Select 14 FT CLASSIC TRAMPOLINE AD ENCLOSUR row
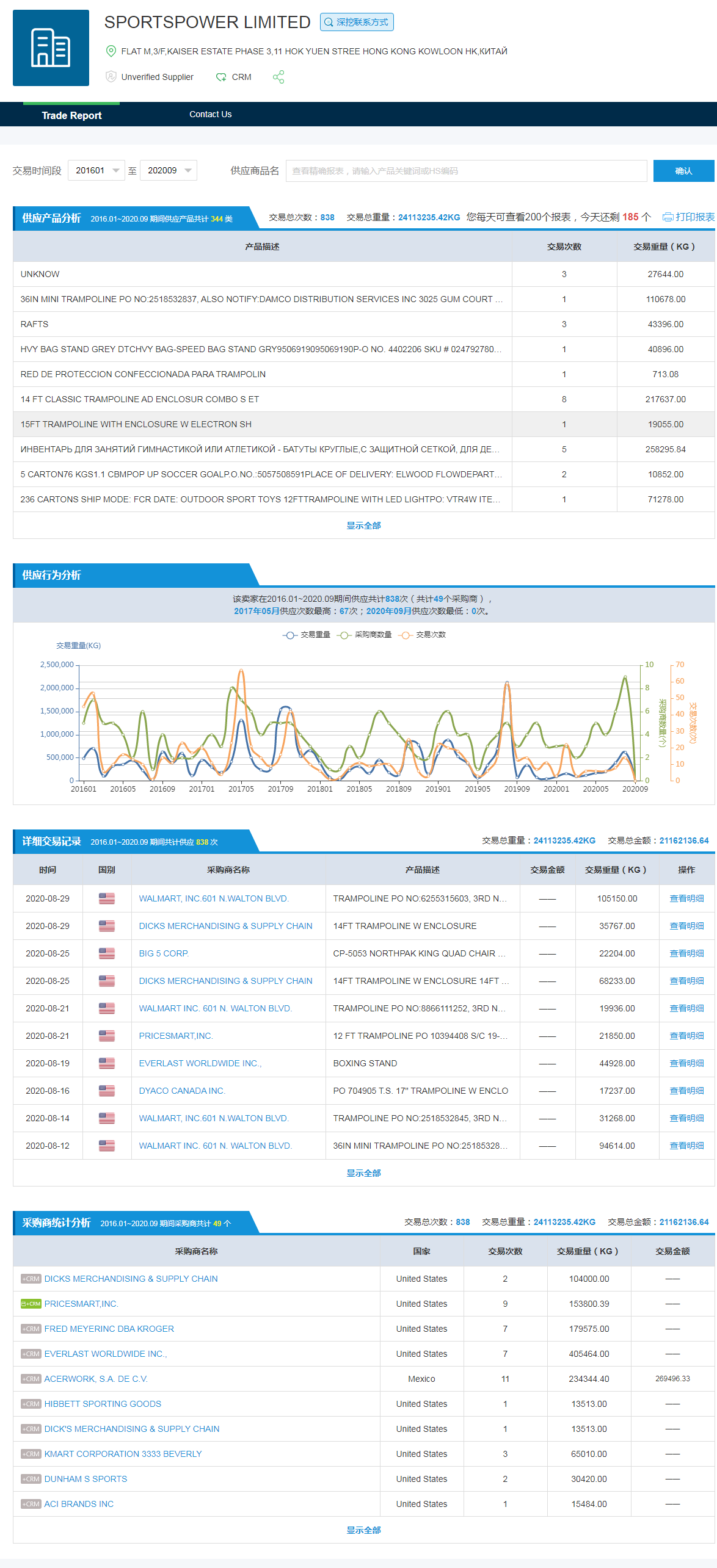717x1568 pixels. pos(364,399)
